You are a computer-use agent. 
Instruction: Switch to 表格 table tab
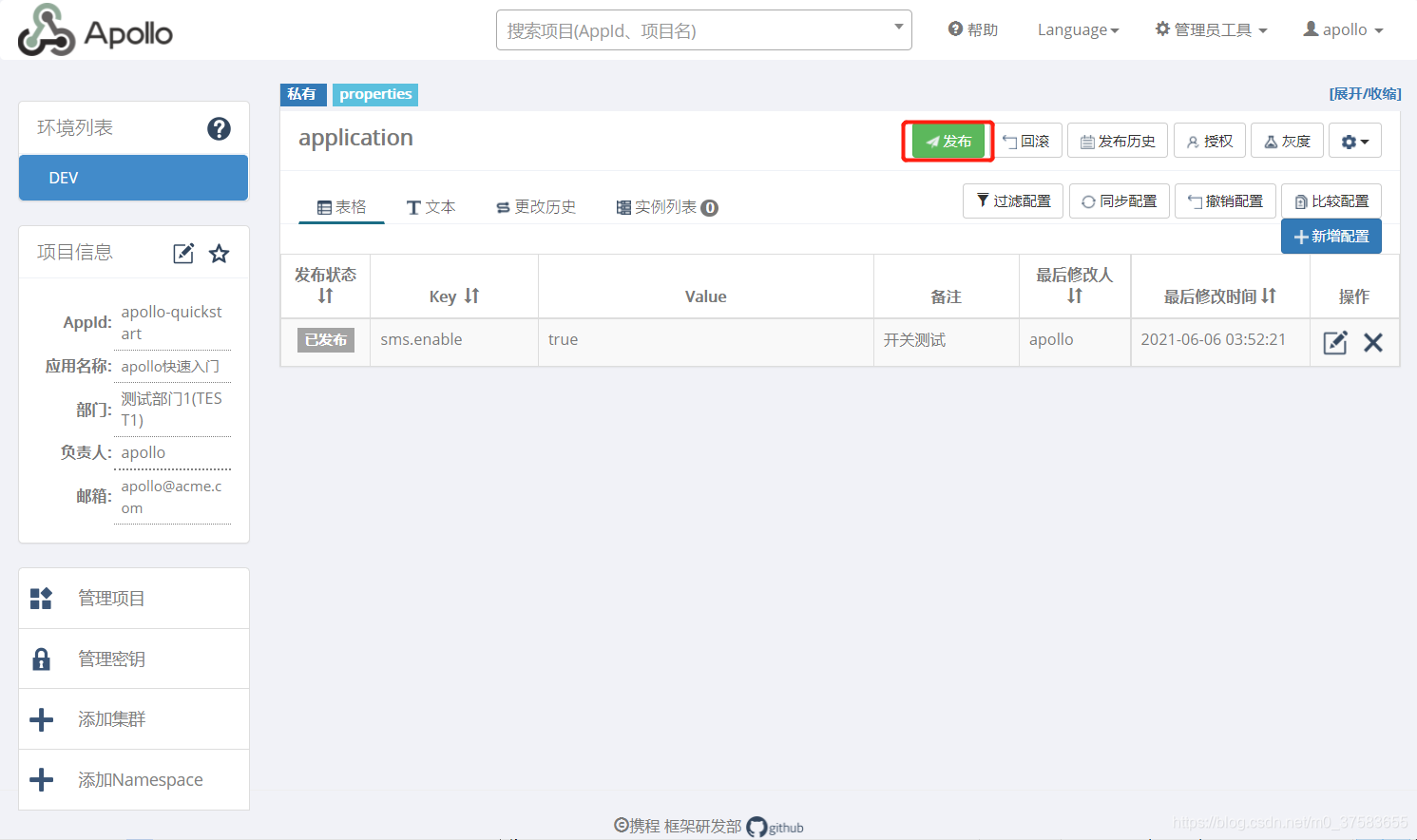[x=341, y=207]
